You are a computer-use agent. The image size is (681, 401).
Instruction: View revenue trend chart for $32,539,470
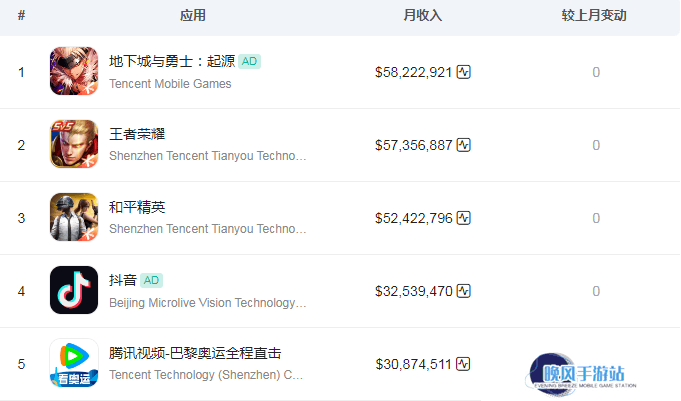463,291
